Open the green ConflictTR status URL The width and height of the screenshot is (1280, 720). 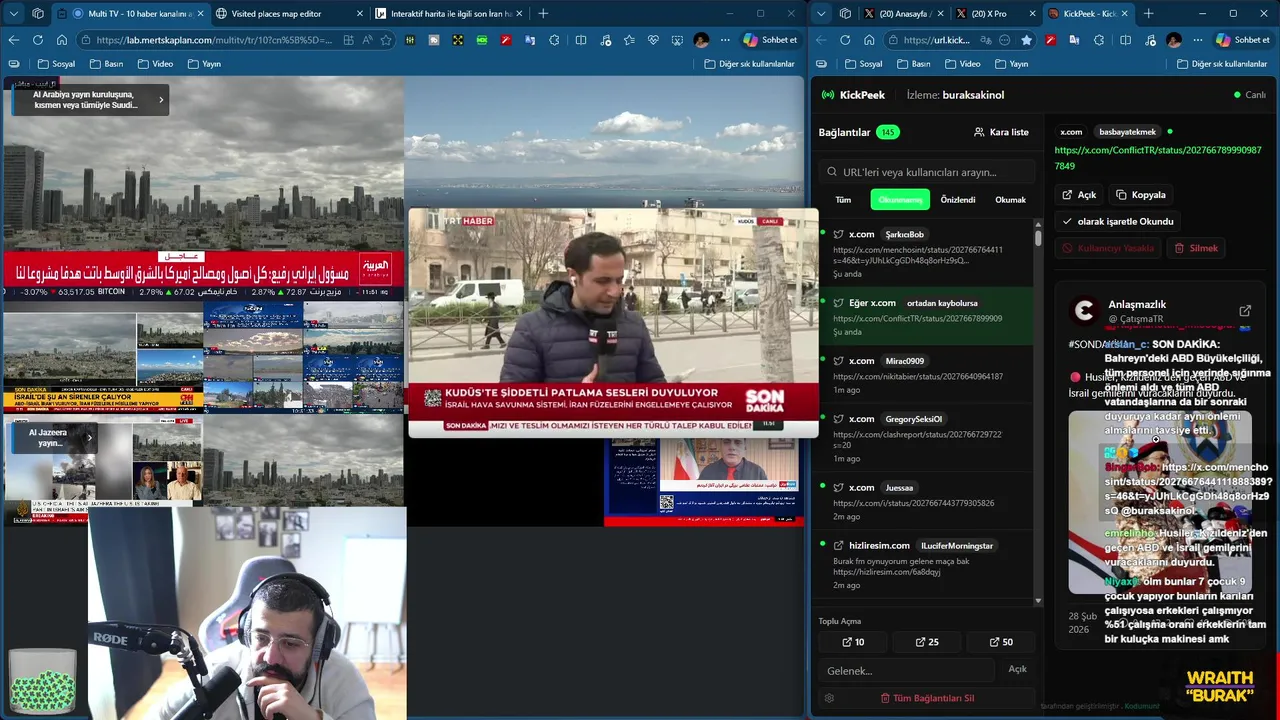(x=1158, y=158)
